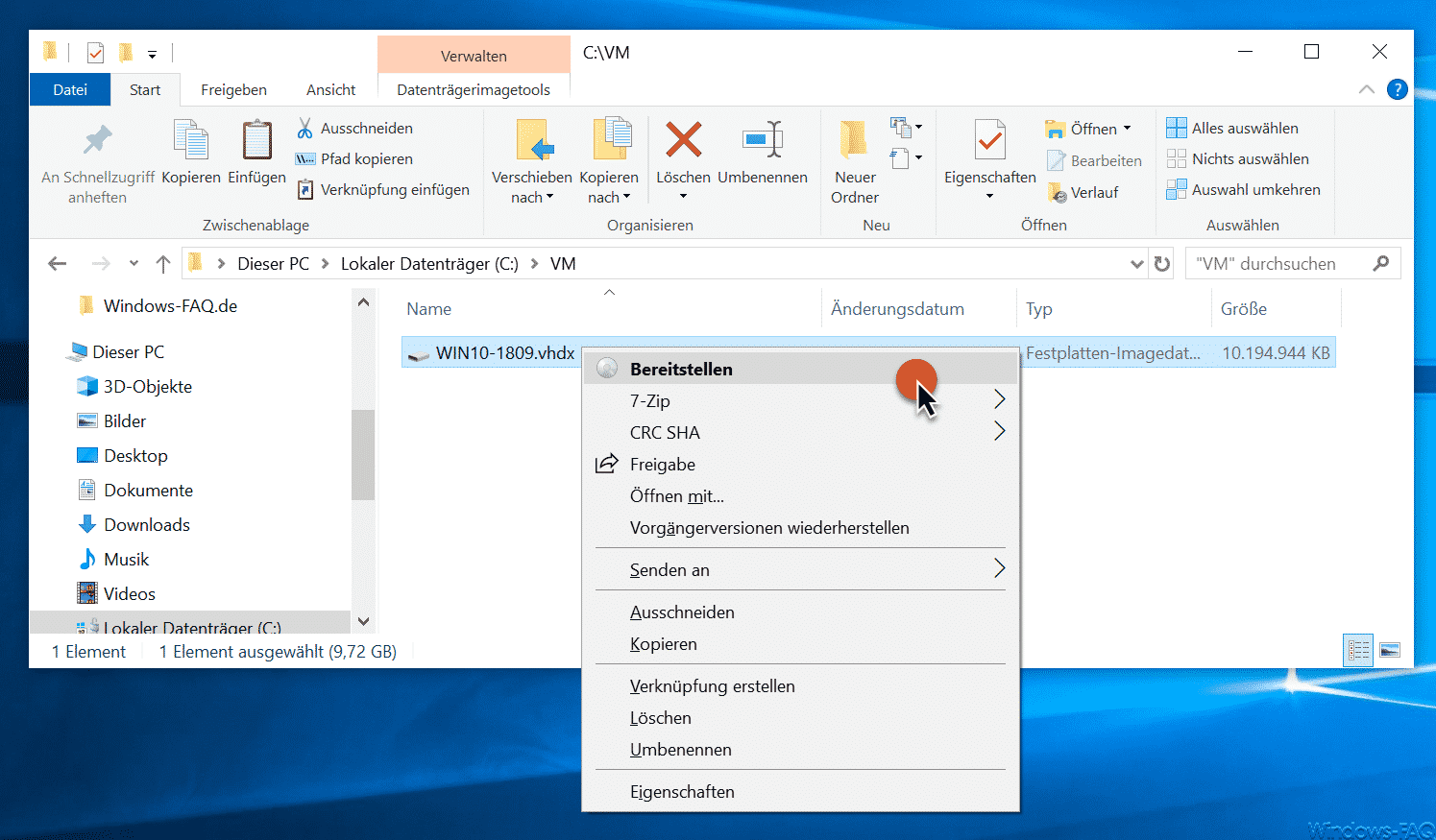Viewport: 1436px width, 840px height.
Task: Create a new folder with Neuer Ordner
Action: pos(855,162)
